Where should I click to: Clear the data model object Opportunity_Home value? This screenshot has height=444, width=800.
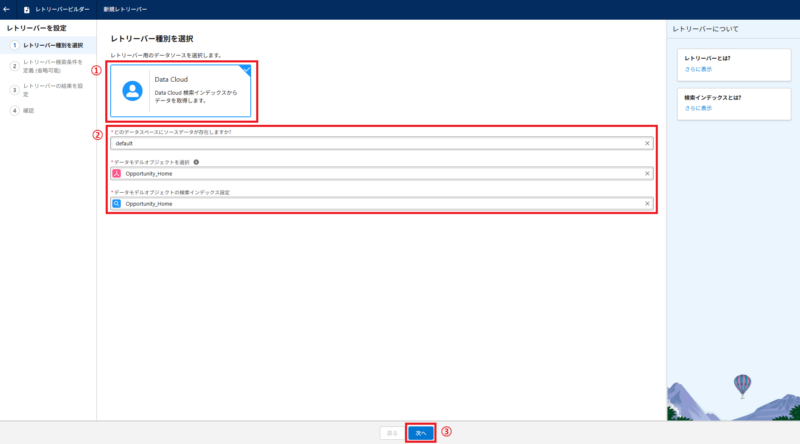tap(647, 174)
